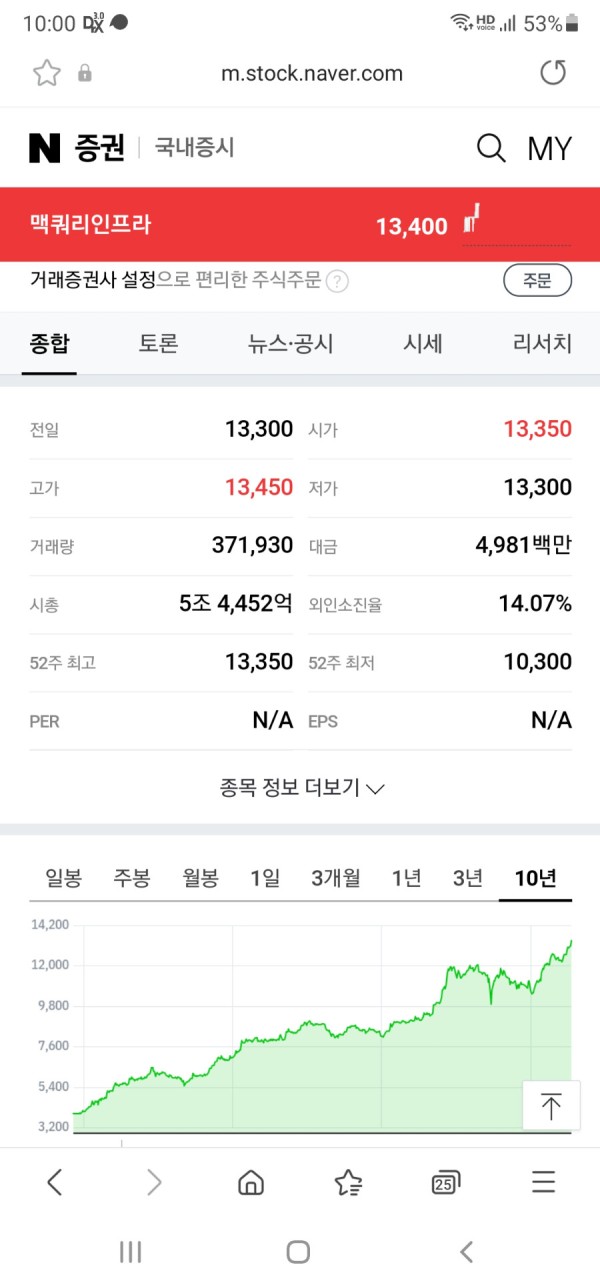
Task: Open the search magnifier icon
Action: point(491,149)
